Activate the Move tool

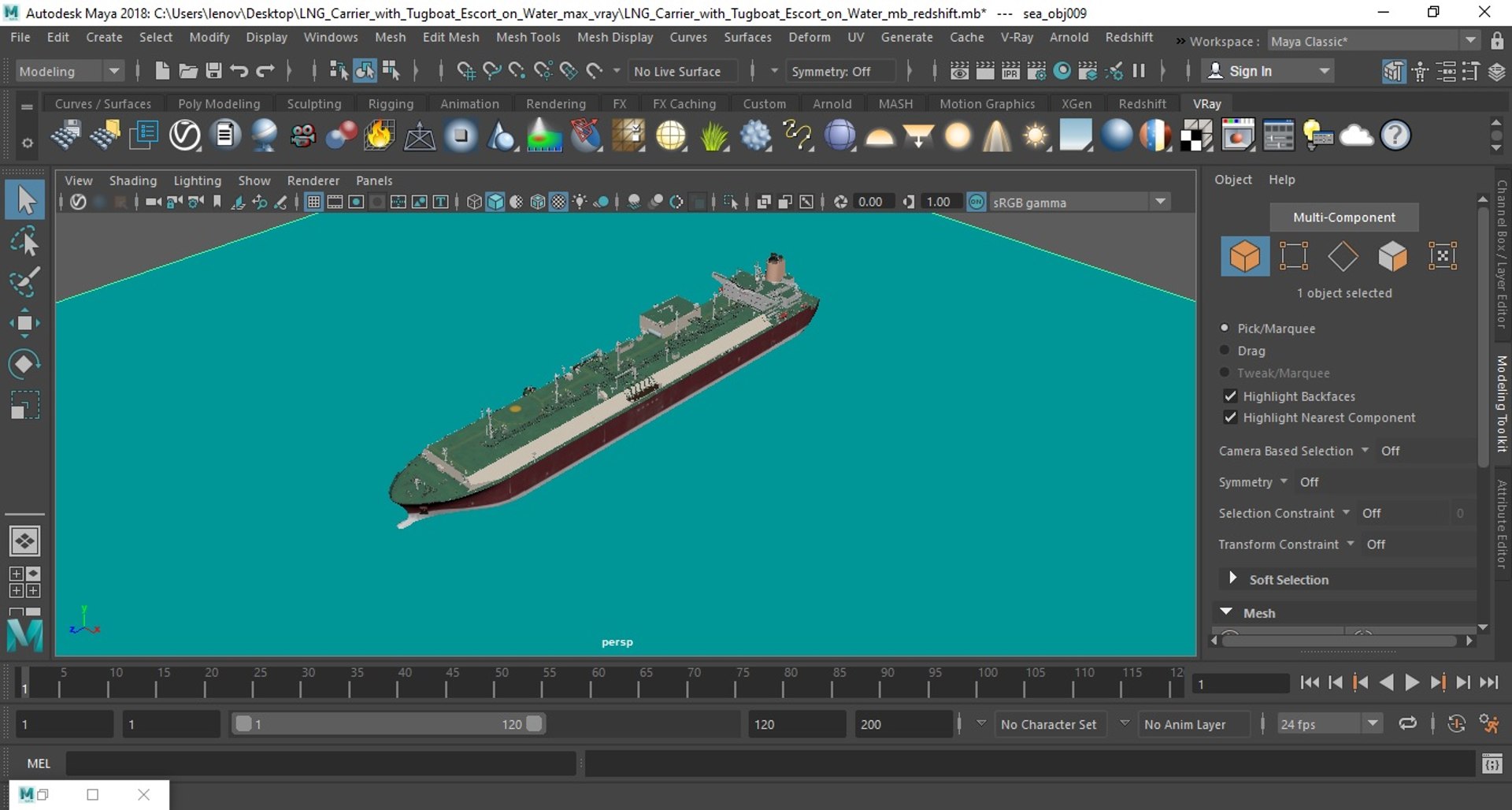(x=25, y=323)
